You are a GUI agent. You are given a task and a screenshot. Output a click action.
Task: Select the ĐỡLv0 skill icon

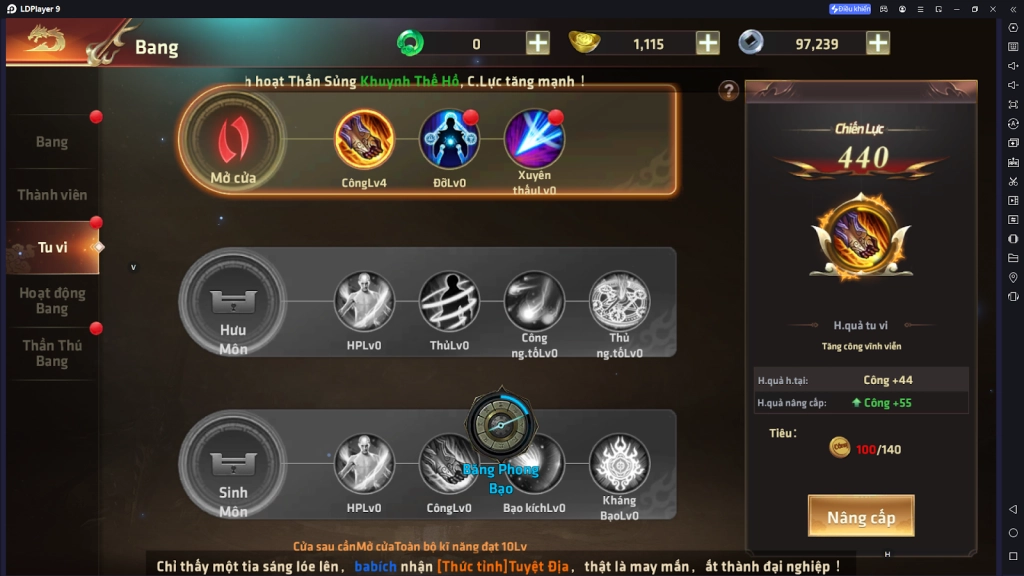[449, 139]
